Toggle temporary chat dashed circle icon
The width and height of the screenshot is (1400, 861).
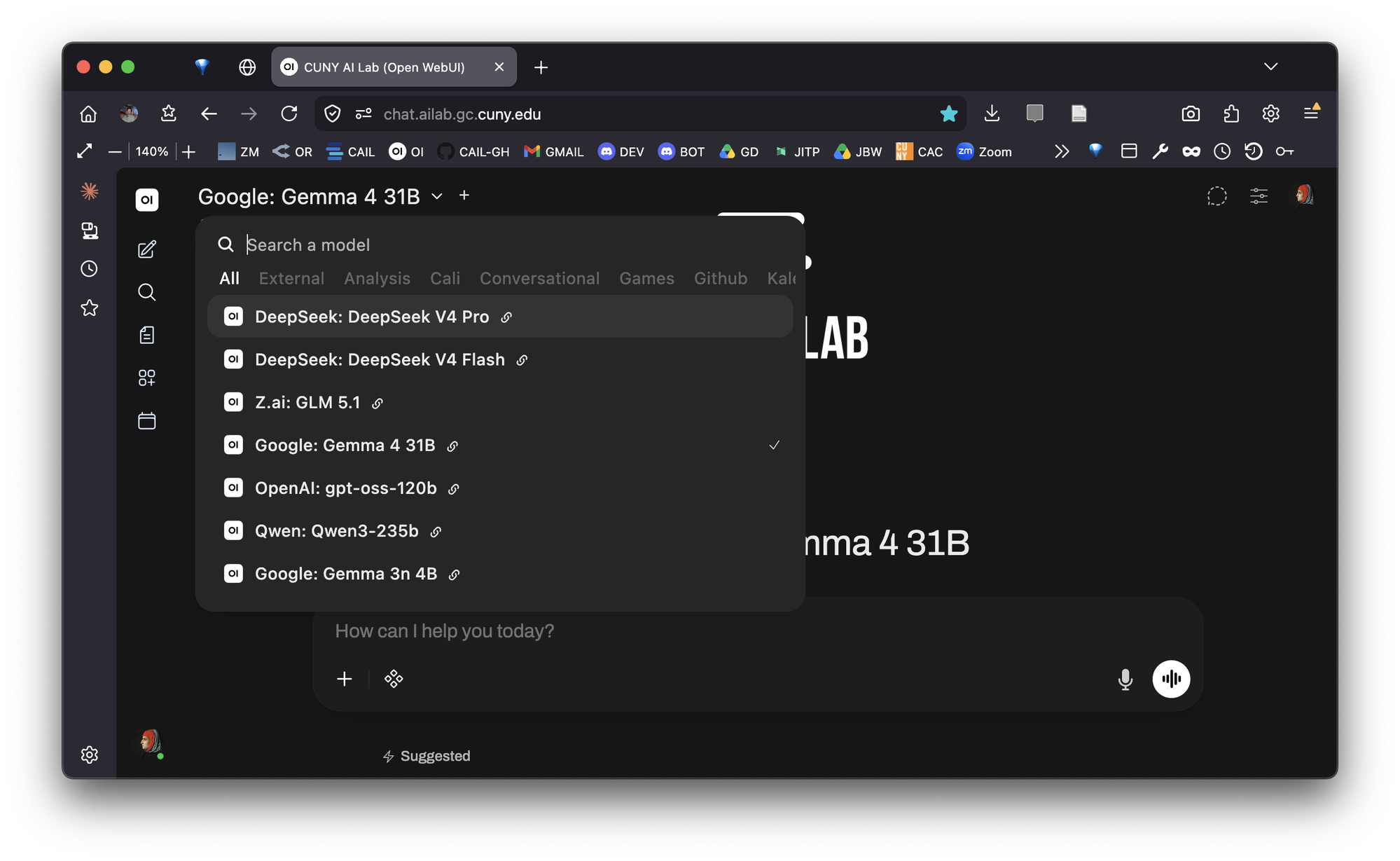tap(1217, 196)
